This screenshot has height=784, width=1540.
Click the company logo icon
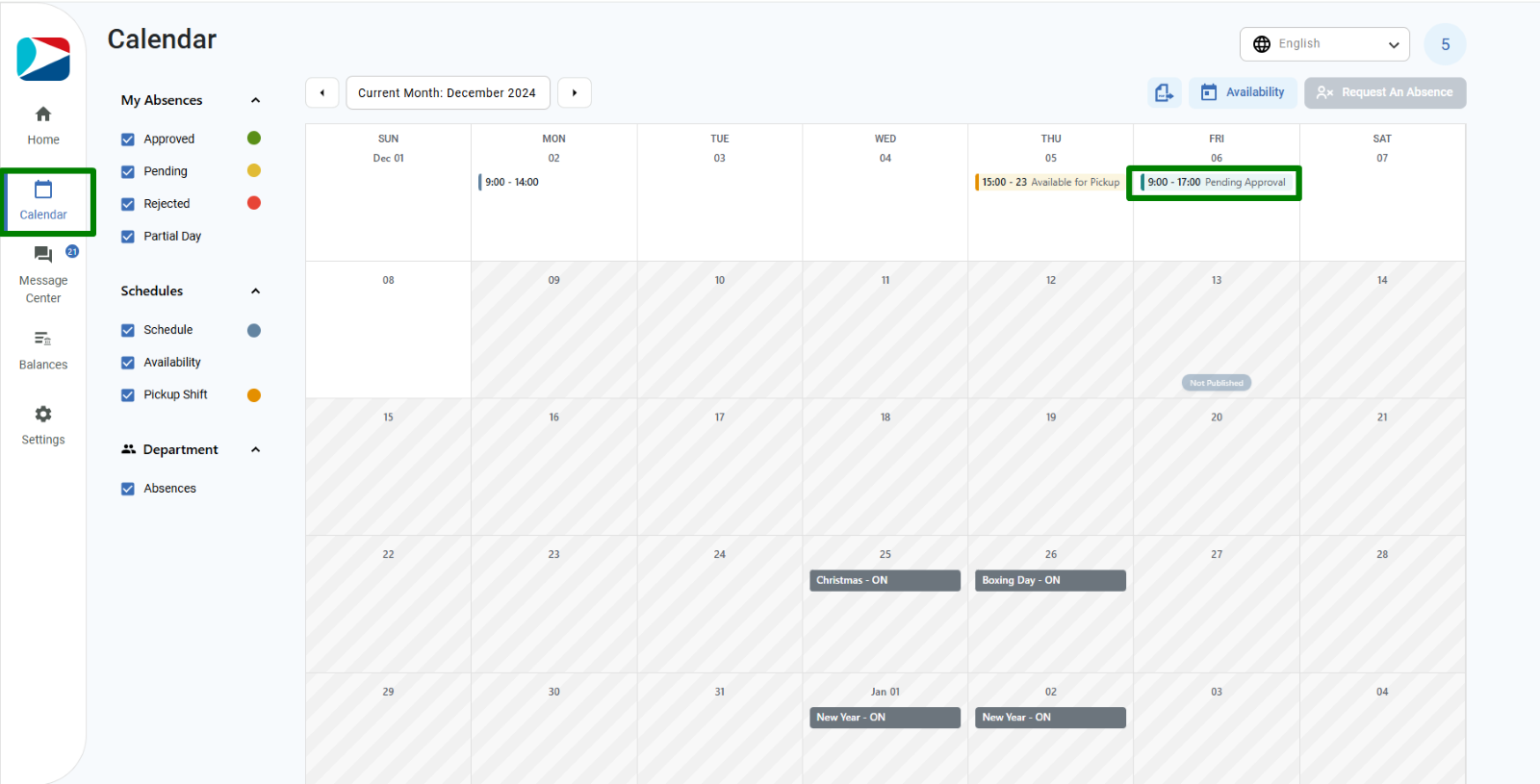tap(43, 59)
